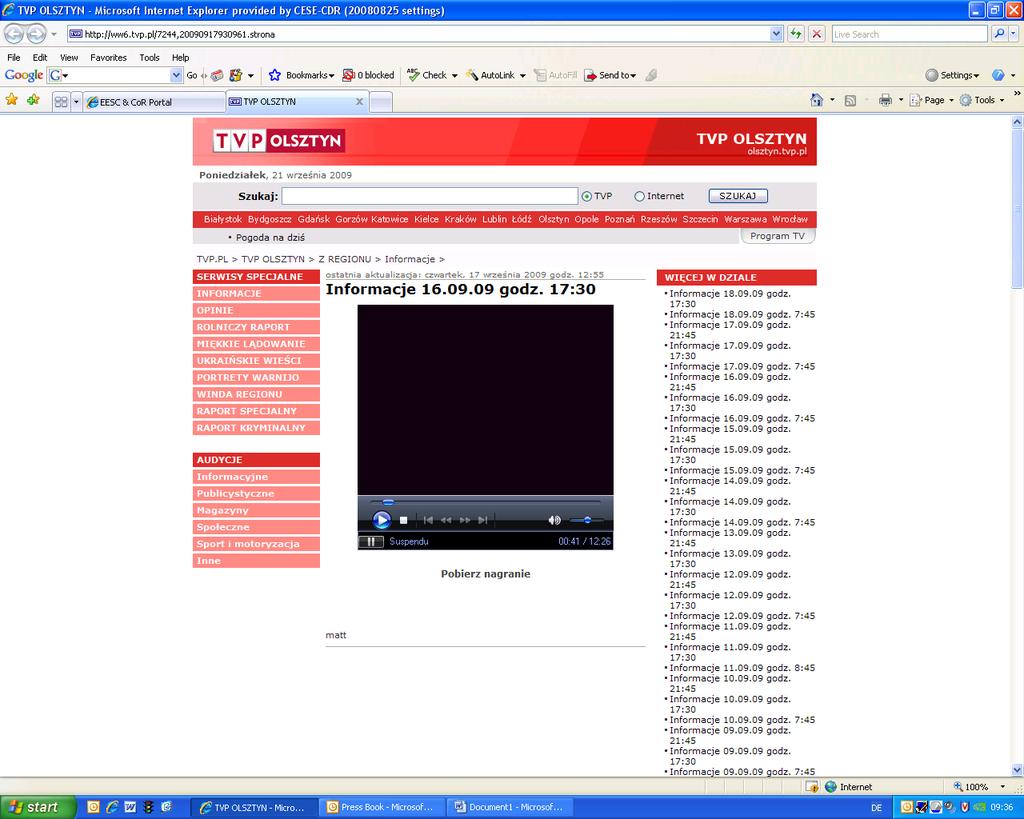The height and width of the screenshot is (819, 1024).
Task: Click the RSS feeds icon
Action: coord(850,100)
